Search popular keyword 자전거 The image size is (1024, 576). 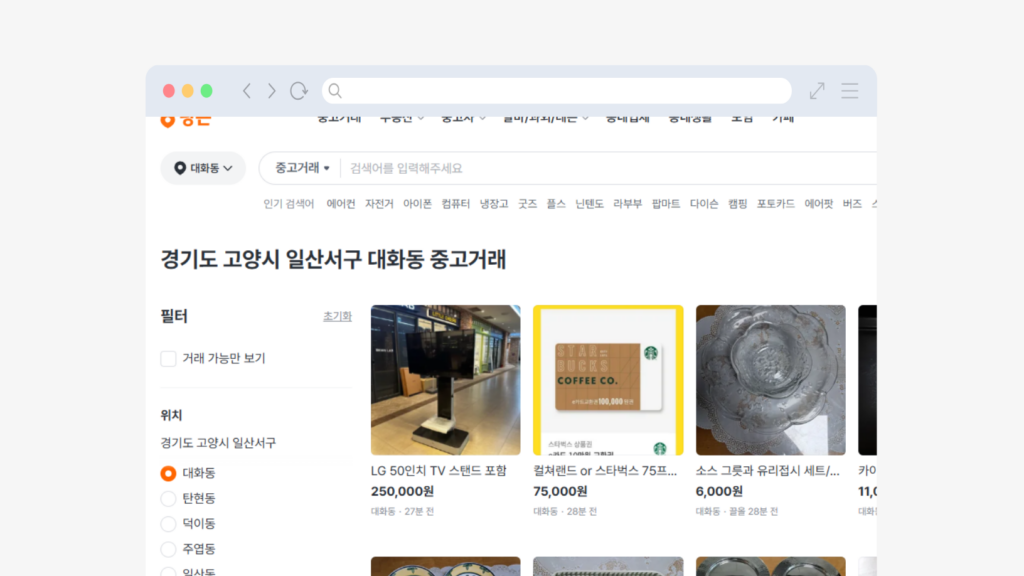coord(379,204)
